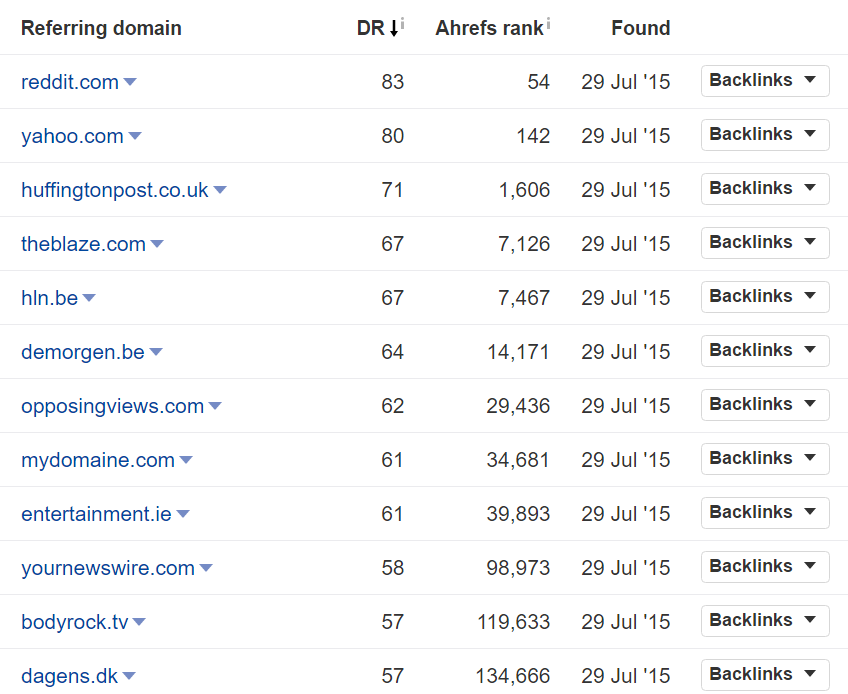Open Backlinks dropdown for yournewswire.com
This screenshot has height=694, width=848.
(x=765, y=567)
